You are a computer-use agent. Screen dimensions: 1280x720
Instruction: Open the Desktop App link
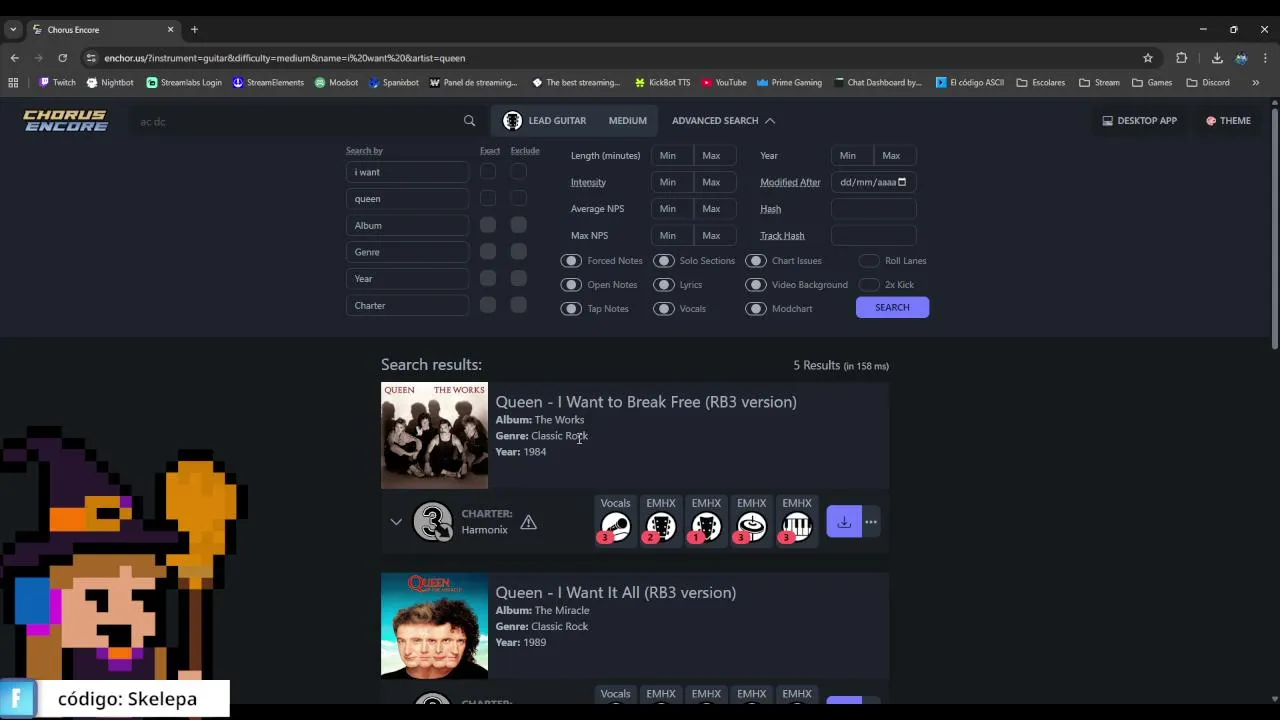[x=1139, y=121]
